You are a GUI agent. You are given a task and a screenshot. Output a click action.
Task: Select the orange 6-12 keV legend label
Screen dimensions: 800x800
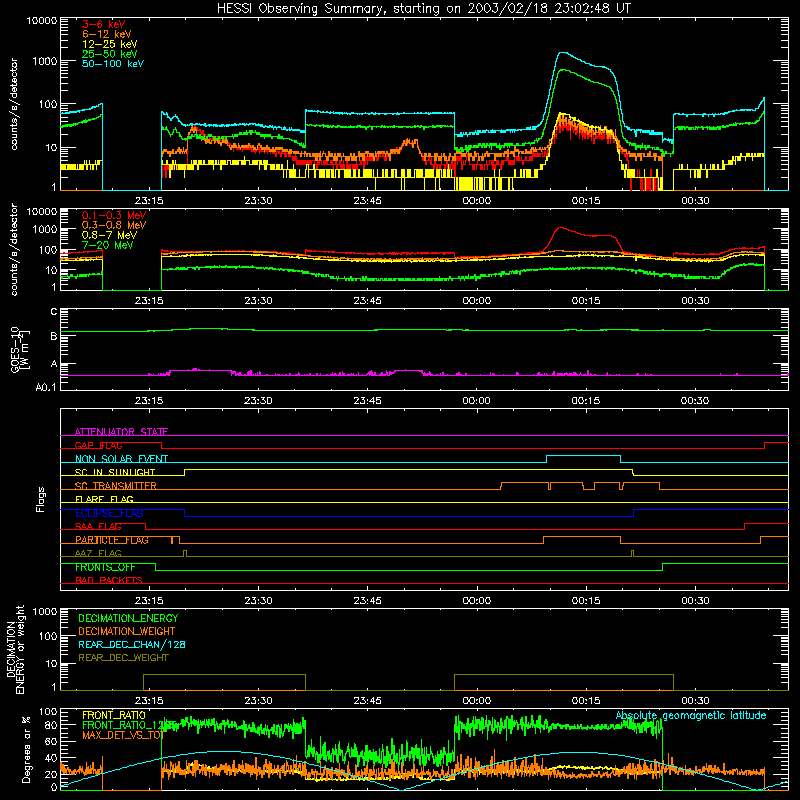107,34
